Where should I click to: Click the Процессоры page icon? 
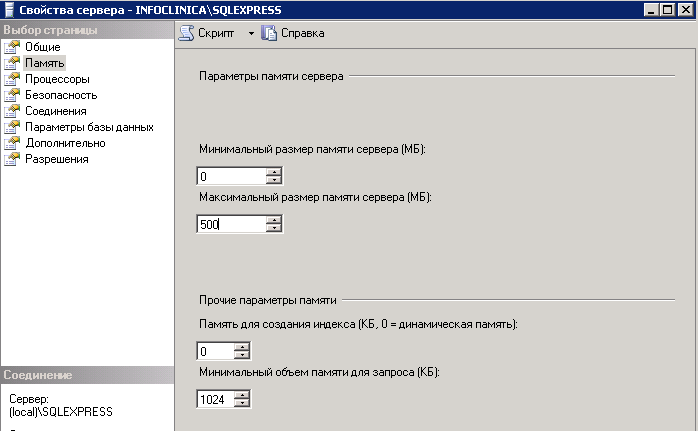pyautogui.click(x=12, y=79)
